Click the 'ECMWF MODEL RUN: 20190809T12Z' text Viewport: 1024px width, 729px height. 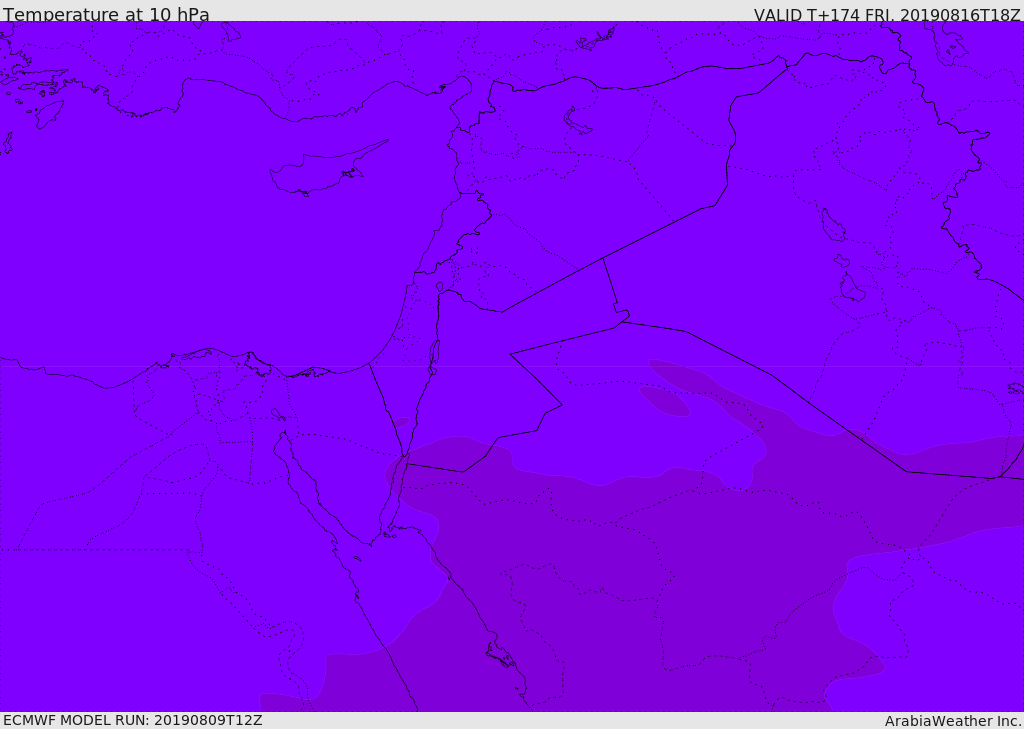[133, 720]
